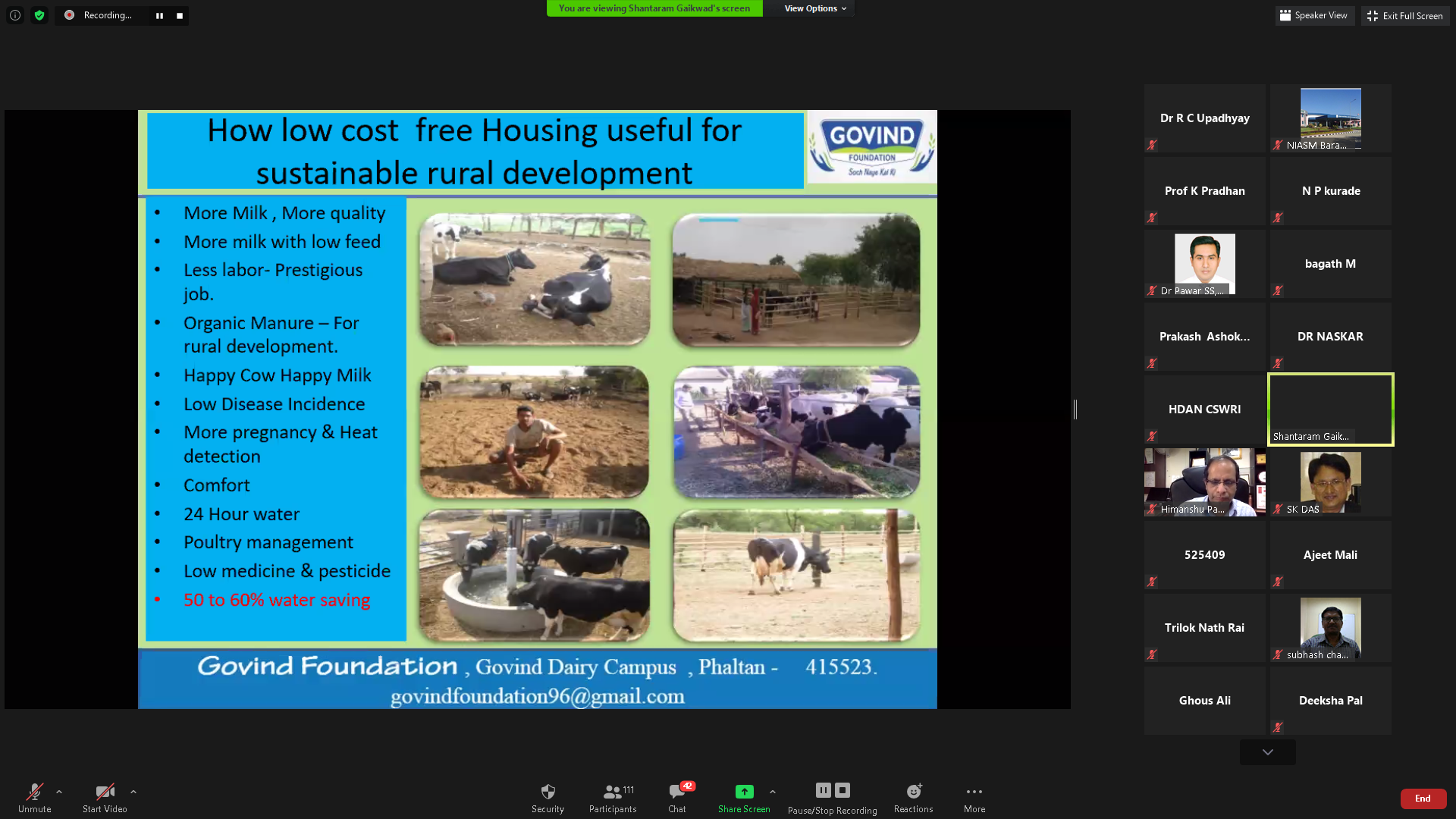
Task: Pause recording in top indicator
Action: point(159,15)
